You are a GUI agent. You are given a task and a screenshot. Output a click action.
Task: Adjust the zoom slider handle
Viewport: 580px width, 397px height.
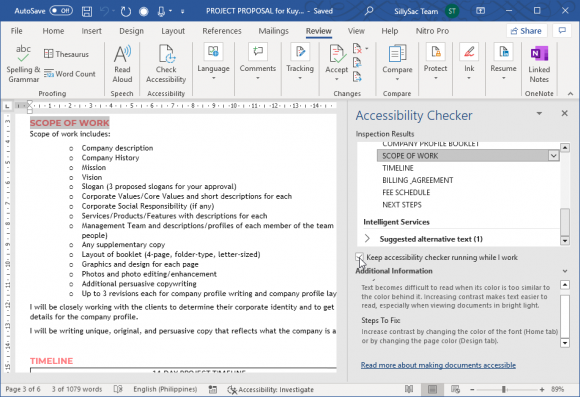503,389
